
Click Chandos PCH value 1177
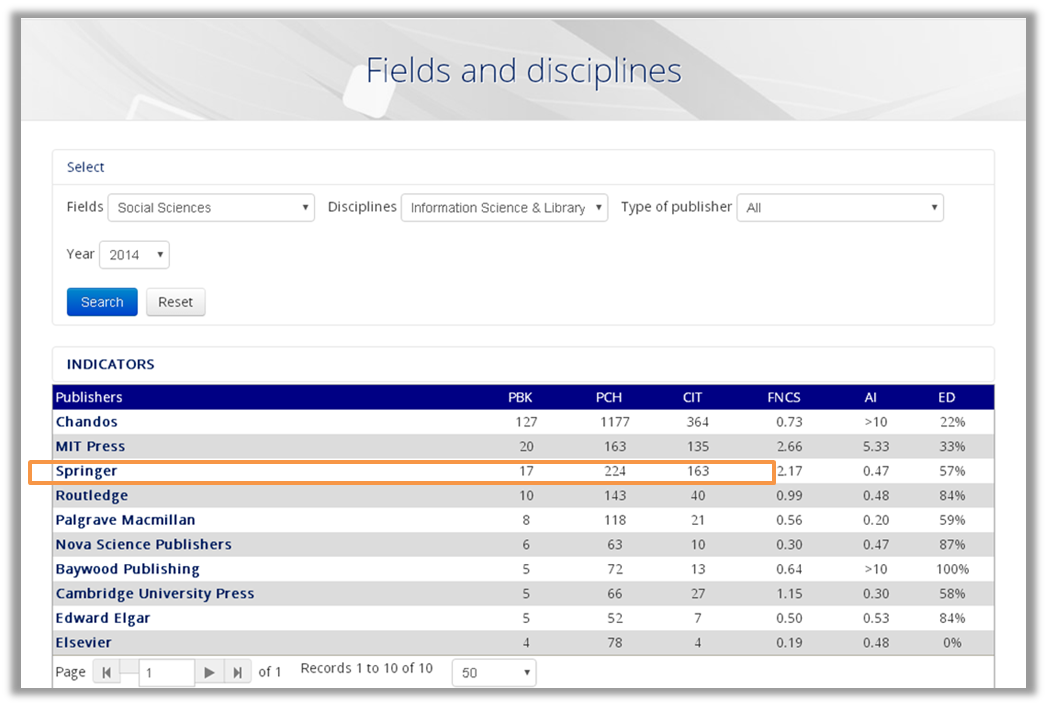tap(614, 422)
